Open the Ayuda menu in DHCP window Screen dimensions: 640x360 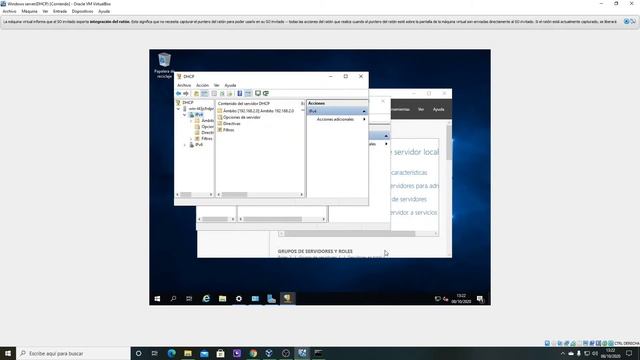pos(230,85)
